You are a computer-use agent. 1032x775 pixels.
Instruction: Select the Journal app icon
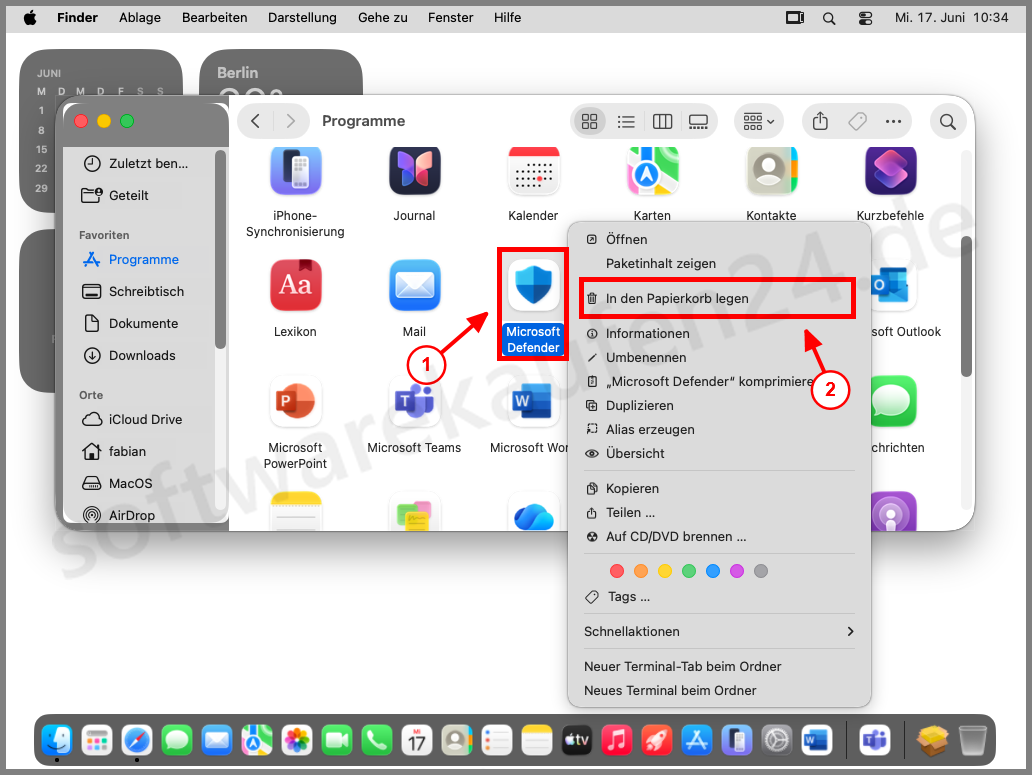point(414,171)
